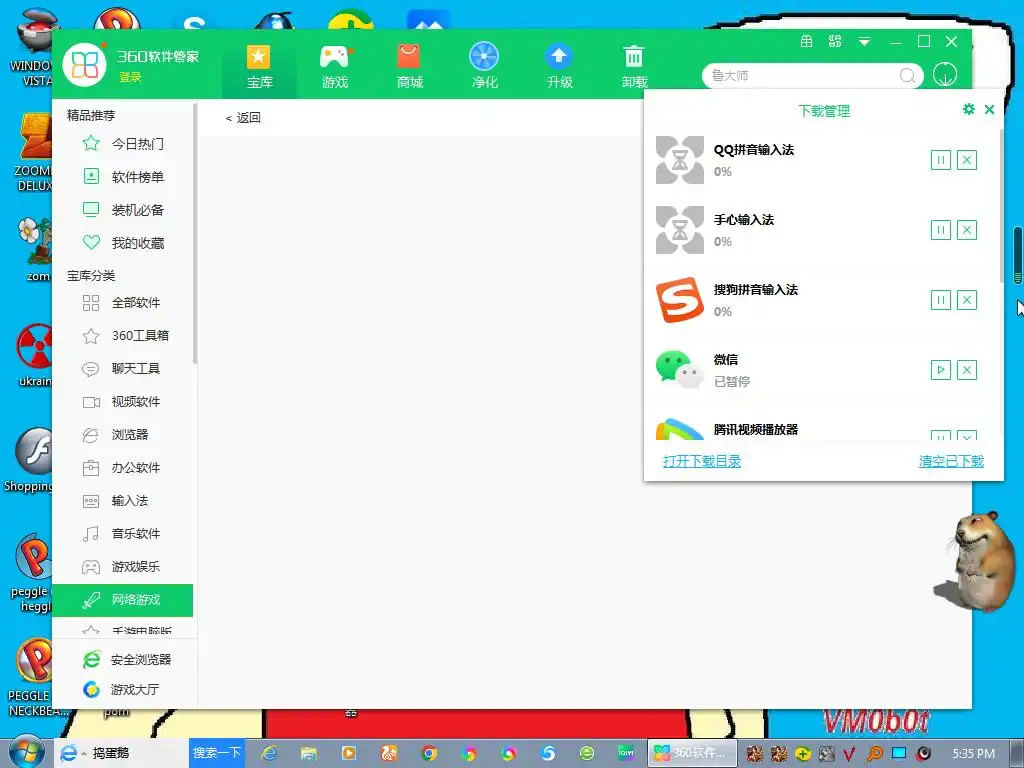Screen dimensions: 1024x768
Task: Select 全部软件 category
Action: 123,302
